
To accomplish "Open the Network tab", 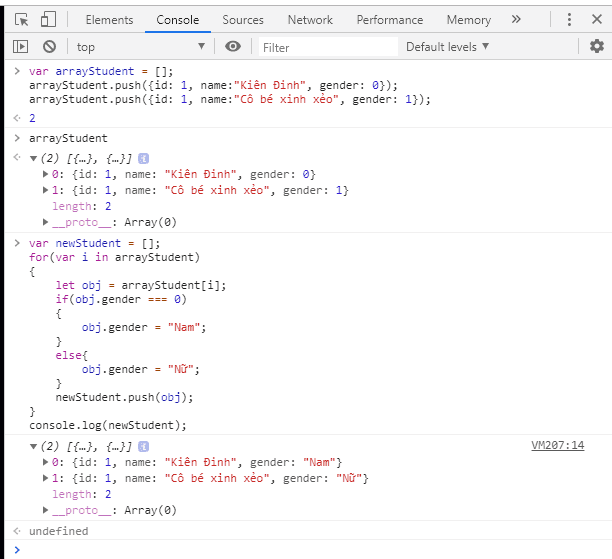I will click(x=310, y=20).
